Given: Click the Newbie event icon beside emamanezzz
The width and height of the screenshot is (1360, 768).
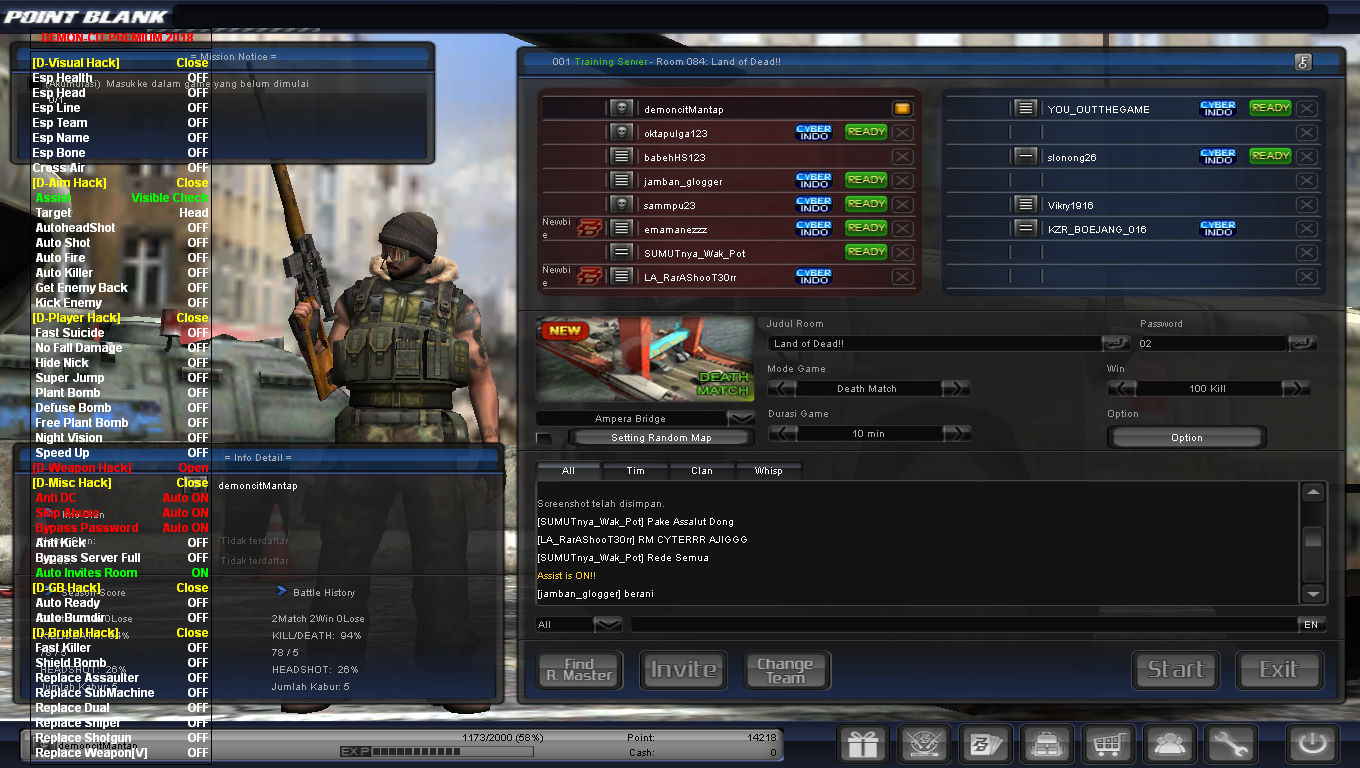Looking at the screenshot, I should click(589, 229).
